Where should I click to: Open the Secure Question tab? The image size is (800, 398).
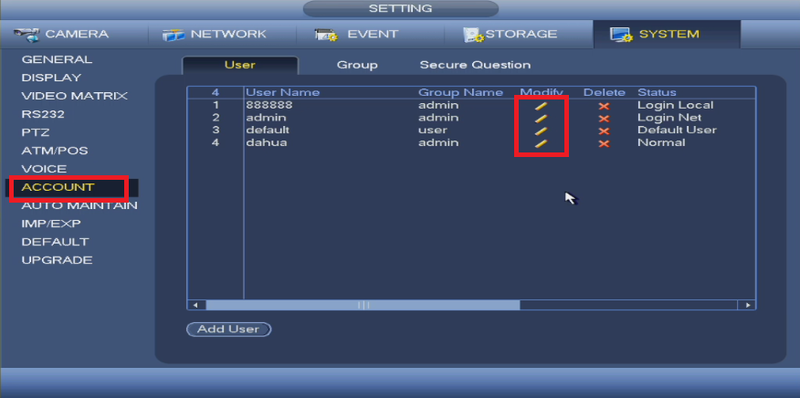point(475,65)
